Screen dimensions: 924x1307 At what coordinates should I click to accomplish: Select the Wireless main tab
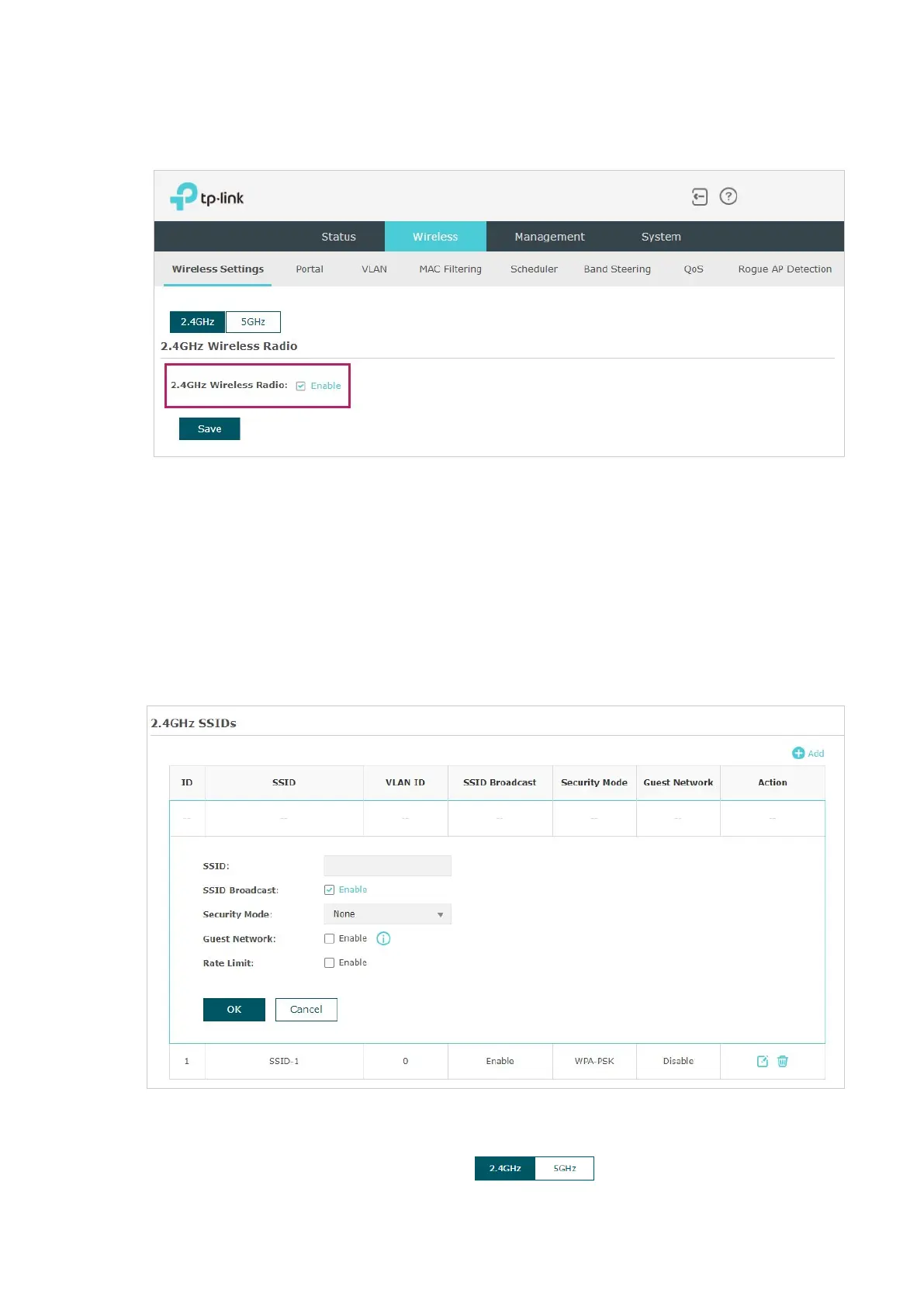(x=435, y=237)
